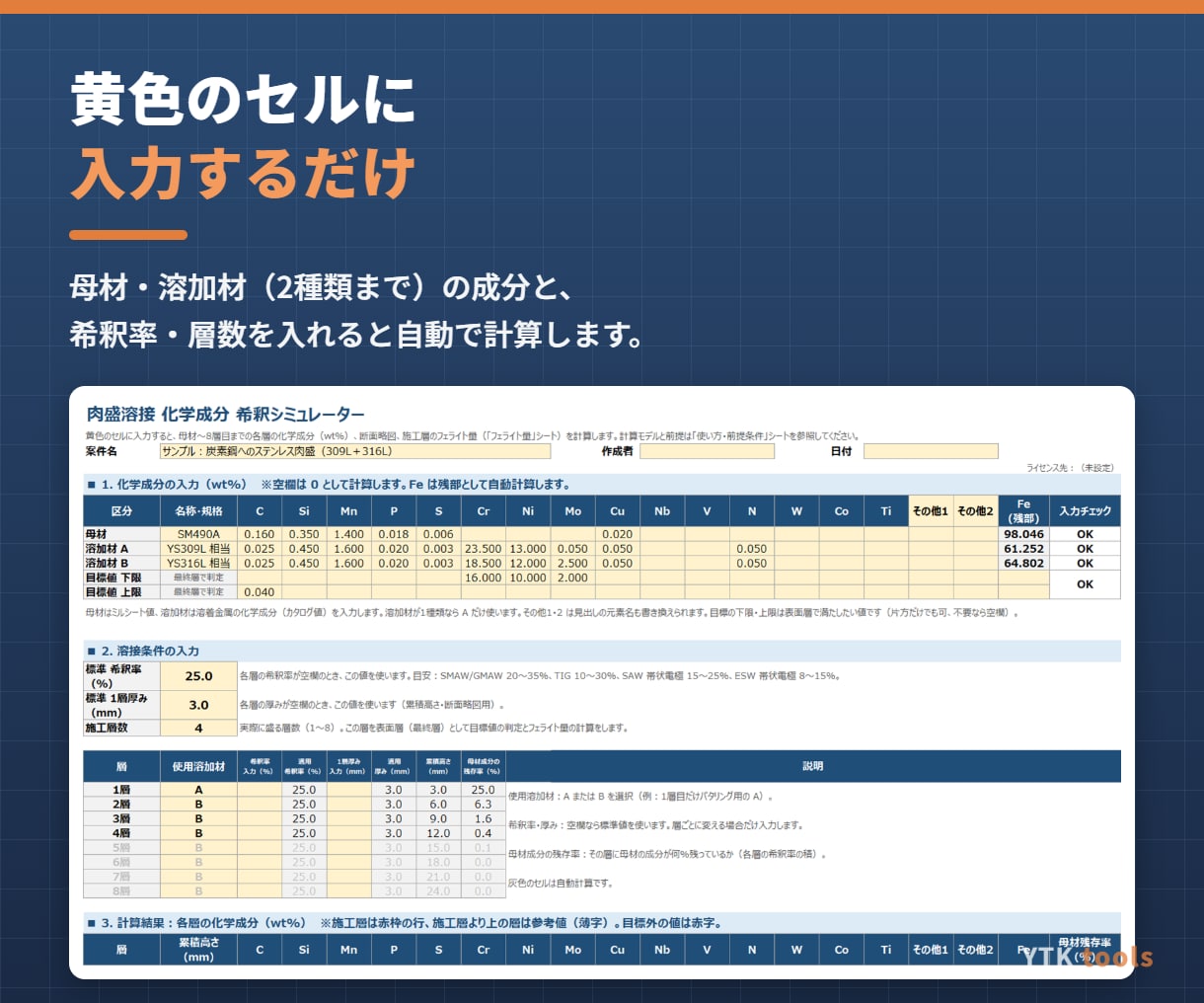Click the 累積高さ (mm) header in results table
1204x1003 pixels.
tap(198, 950)
